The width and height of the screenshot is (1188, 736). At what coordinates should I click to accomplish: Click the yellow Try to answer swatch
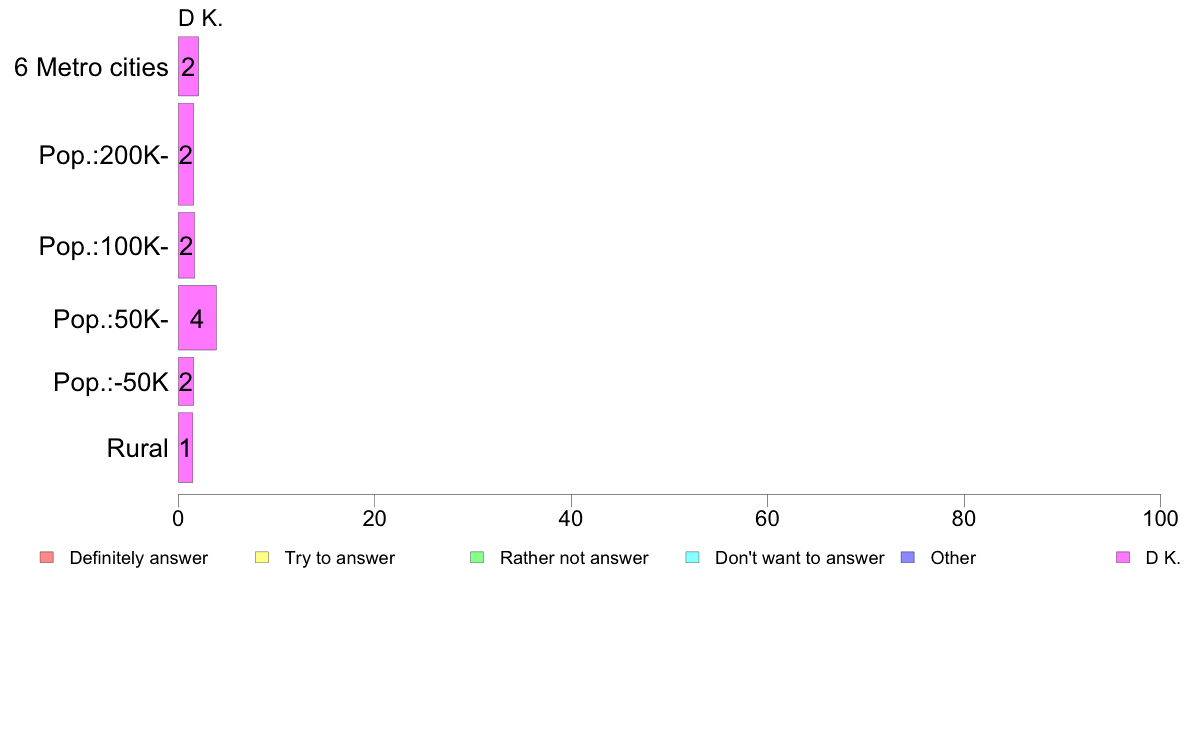[262, 557]
